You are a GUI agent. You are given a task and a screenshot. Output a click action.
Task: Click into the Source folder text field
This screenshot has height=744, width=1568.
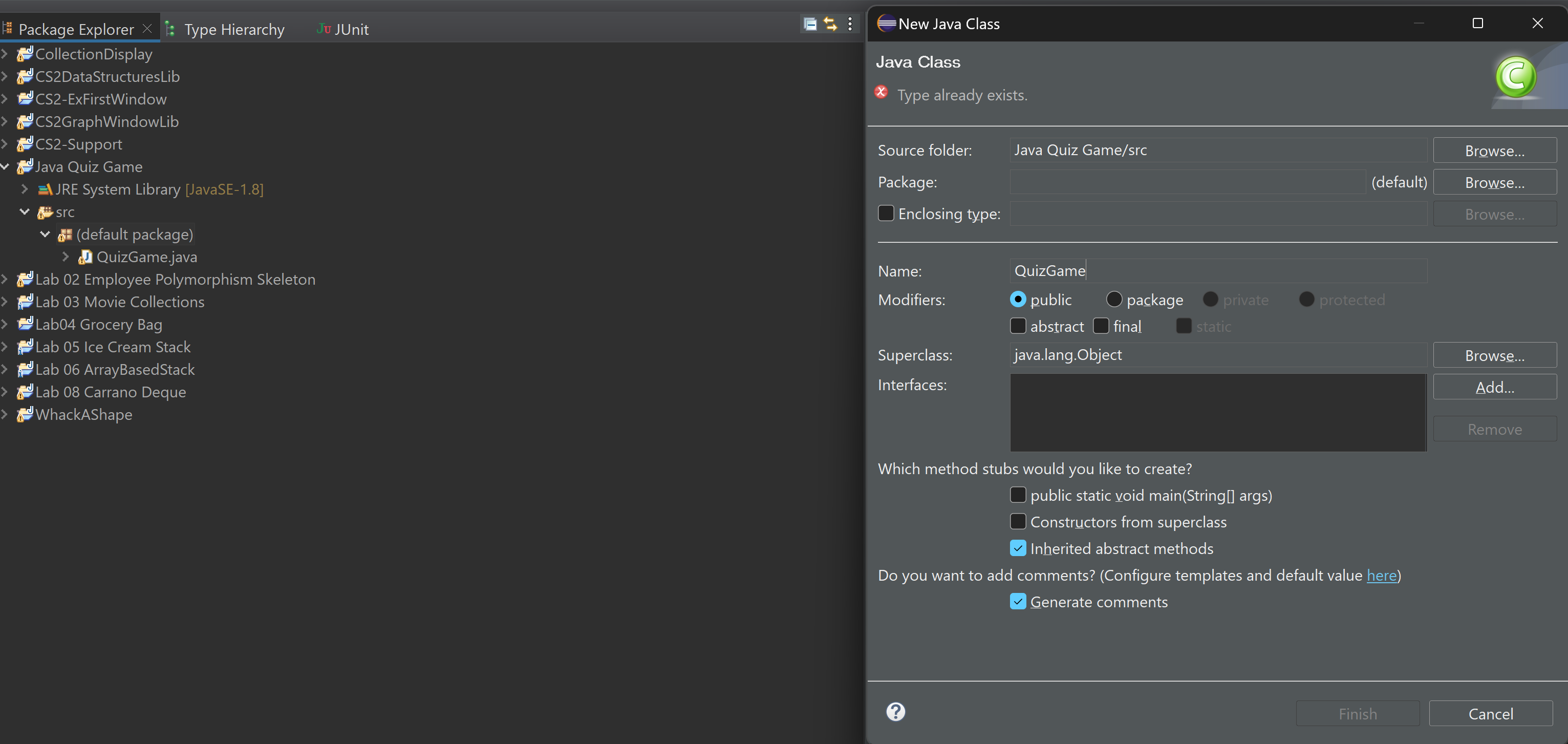pos(1218,150)
